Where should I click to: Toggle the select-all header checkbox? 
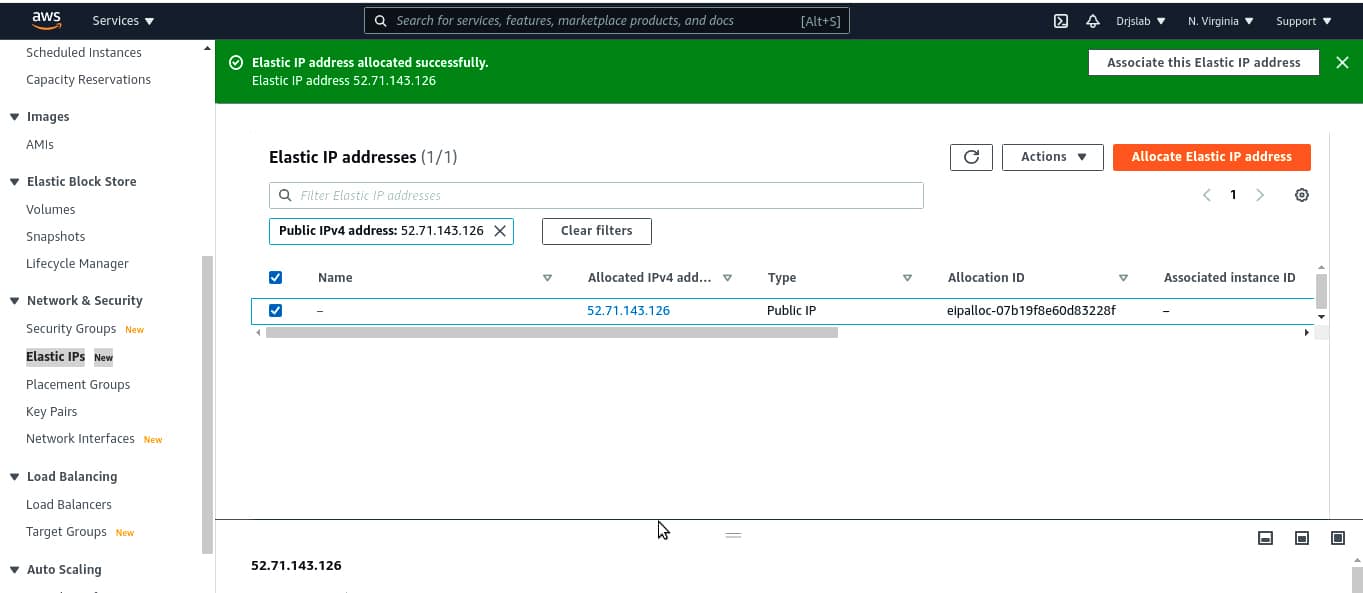[276, 278]
